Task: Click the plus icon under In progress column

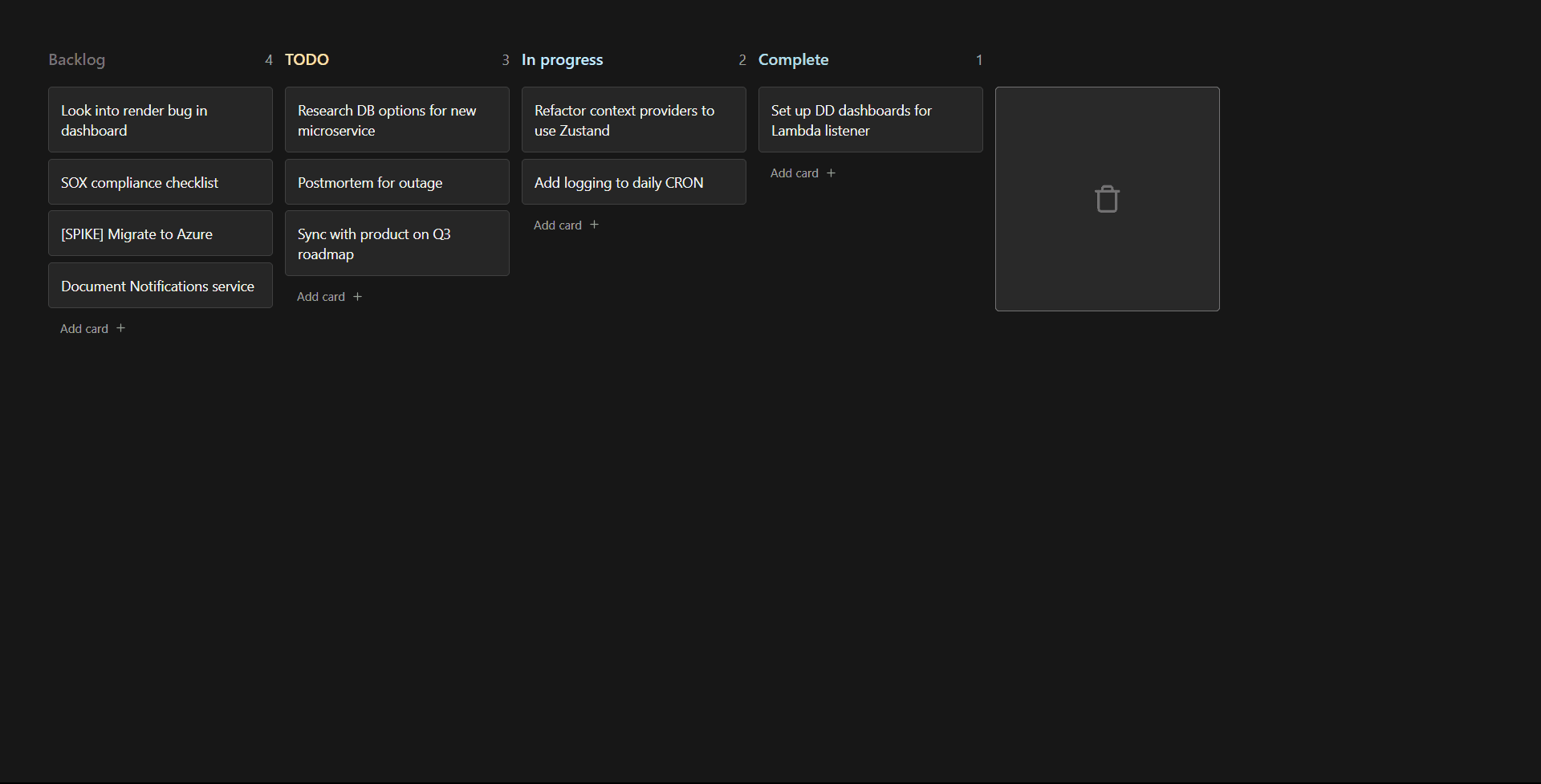Action: point(594,225)
